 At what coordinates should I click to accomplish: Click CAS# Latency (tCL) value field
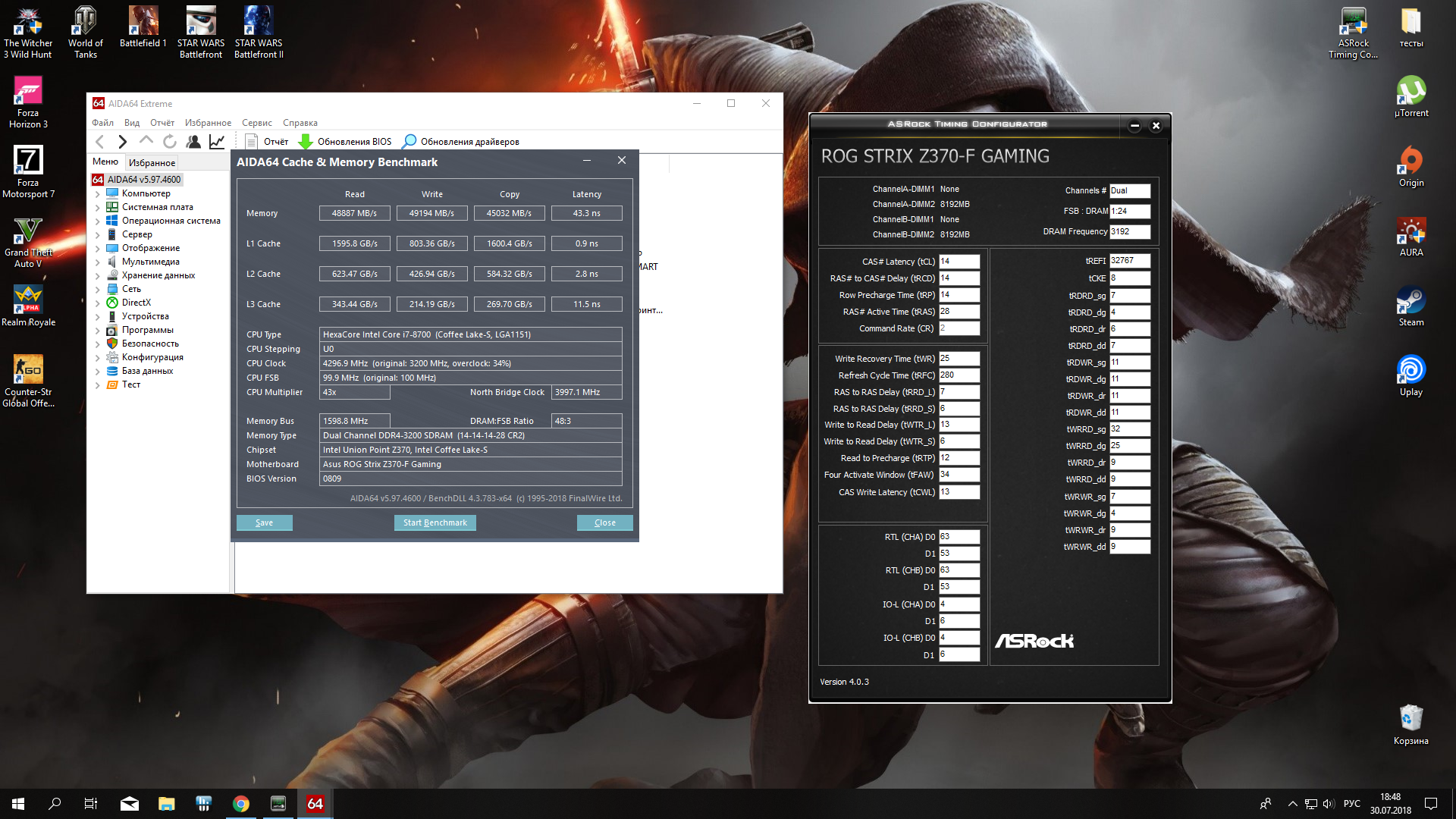click(959, 262)
